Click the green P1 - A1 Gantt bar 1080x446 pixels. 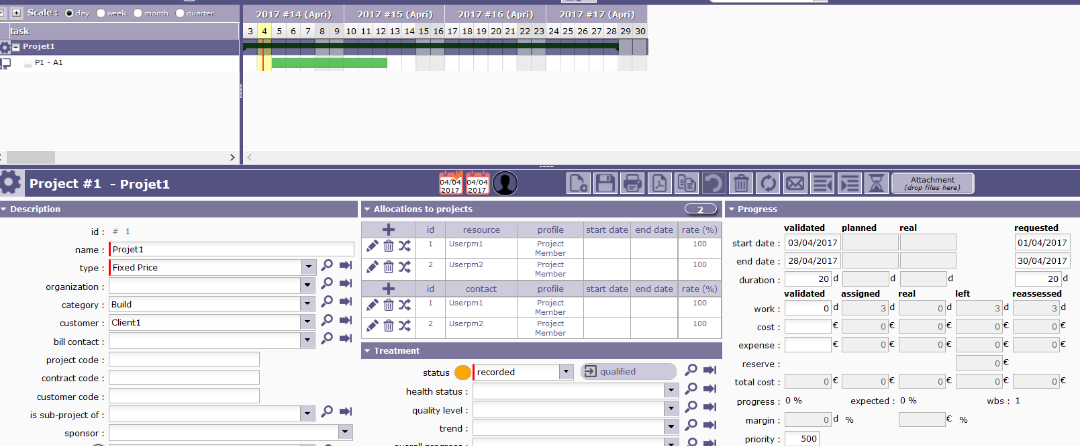(329, 63)
